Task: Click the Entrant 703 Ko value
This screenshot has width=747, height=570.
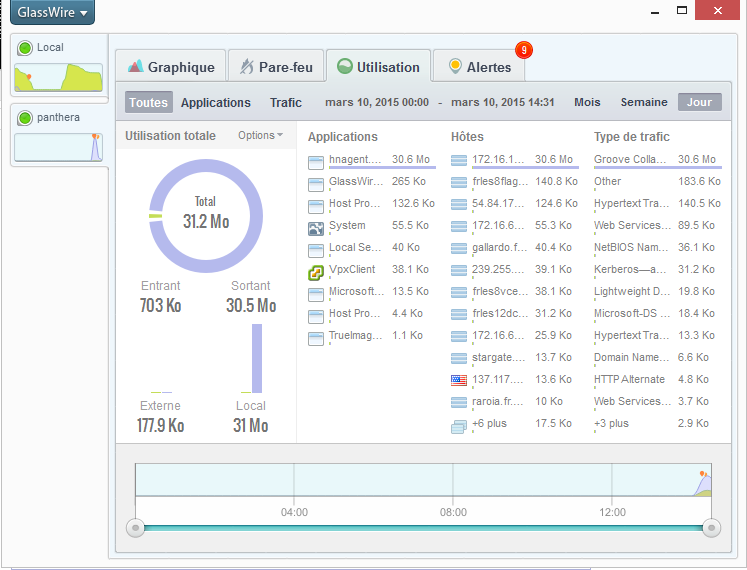Action: [x=161, y=305]
